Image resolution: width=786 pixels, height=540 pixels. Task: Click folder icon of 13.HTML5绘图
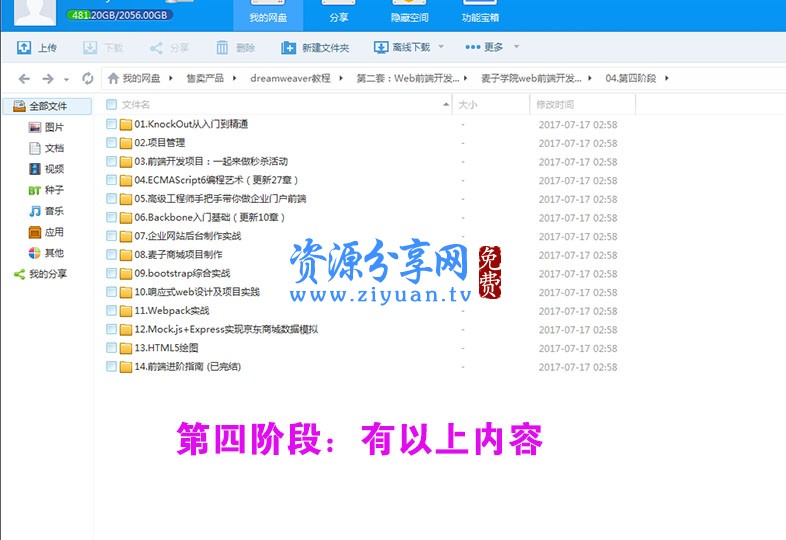(126, 348)
